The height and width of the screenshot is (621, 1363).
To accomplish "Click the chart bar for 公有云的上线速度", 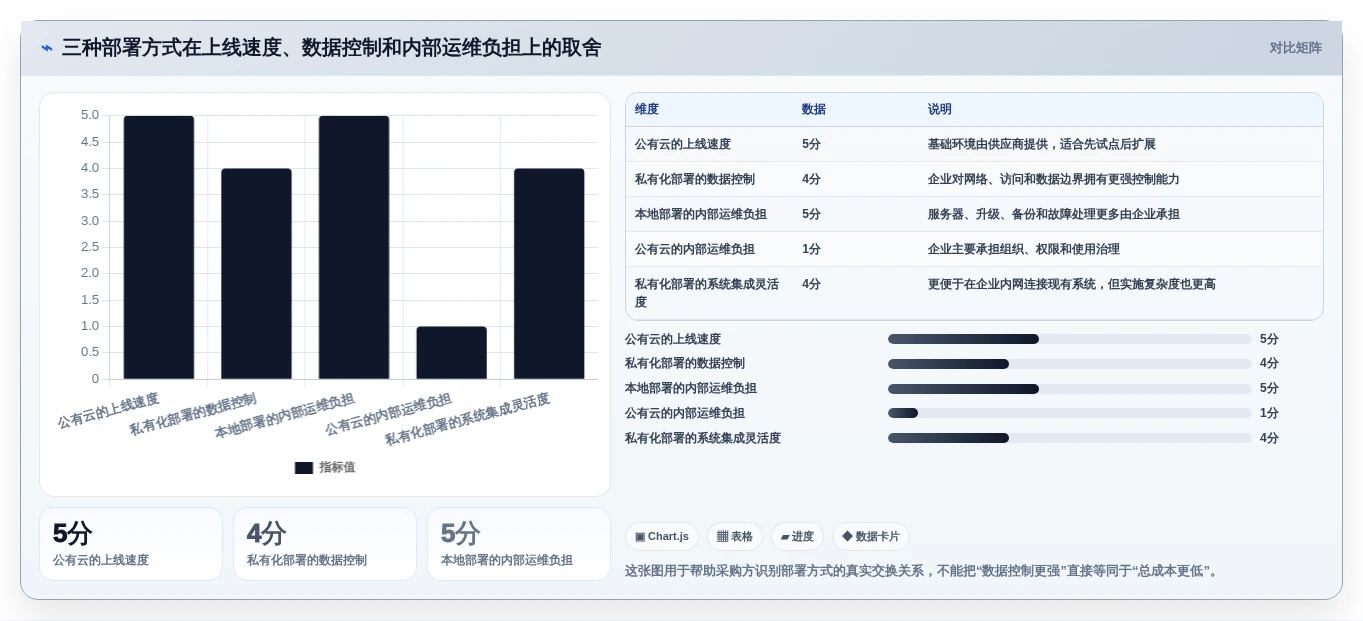I will point(159,247).
